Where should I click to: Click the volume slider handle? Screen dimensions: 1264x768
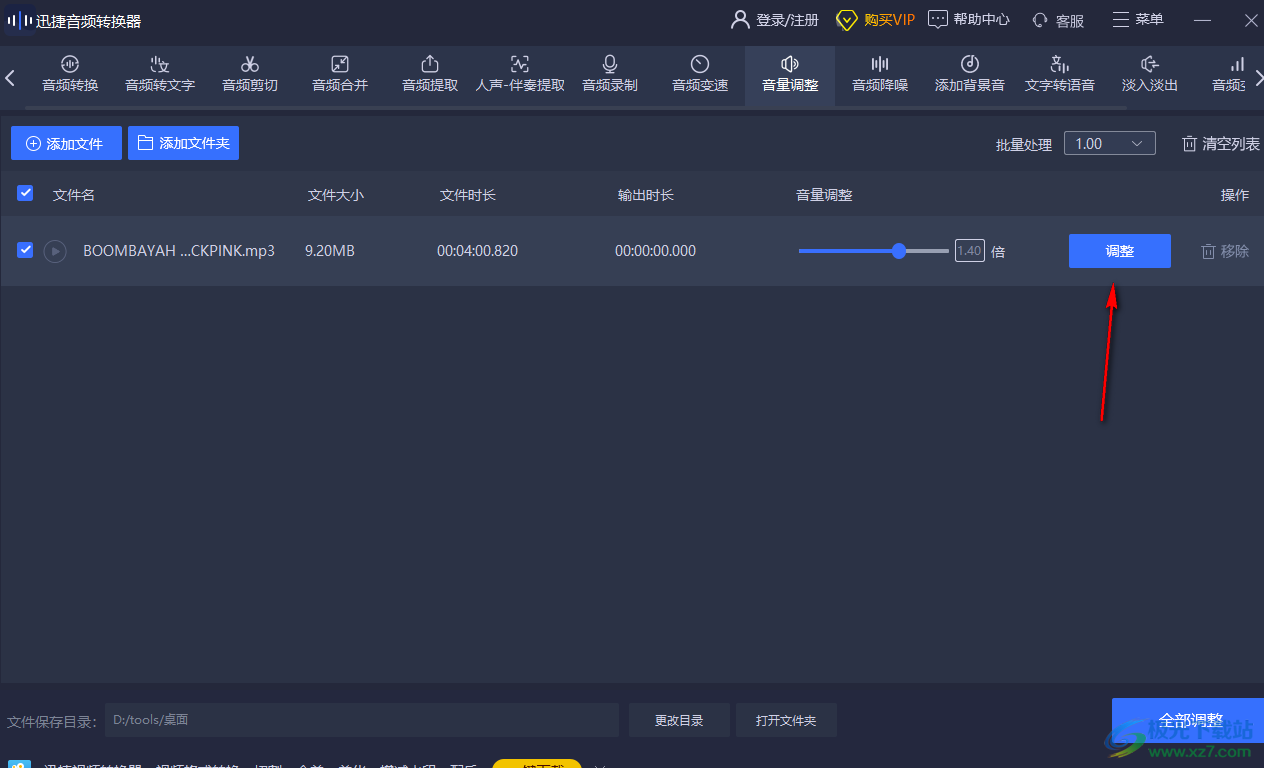tap(899, 251)
